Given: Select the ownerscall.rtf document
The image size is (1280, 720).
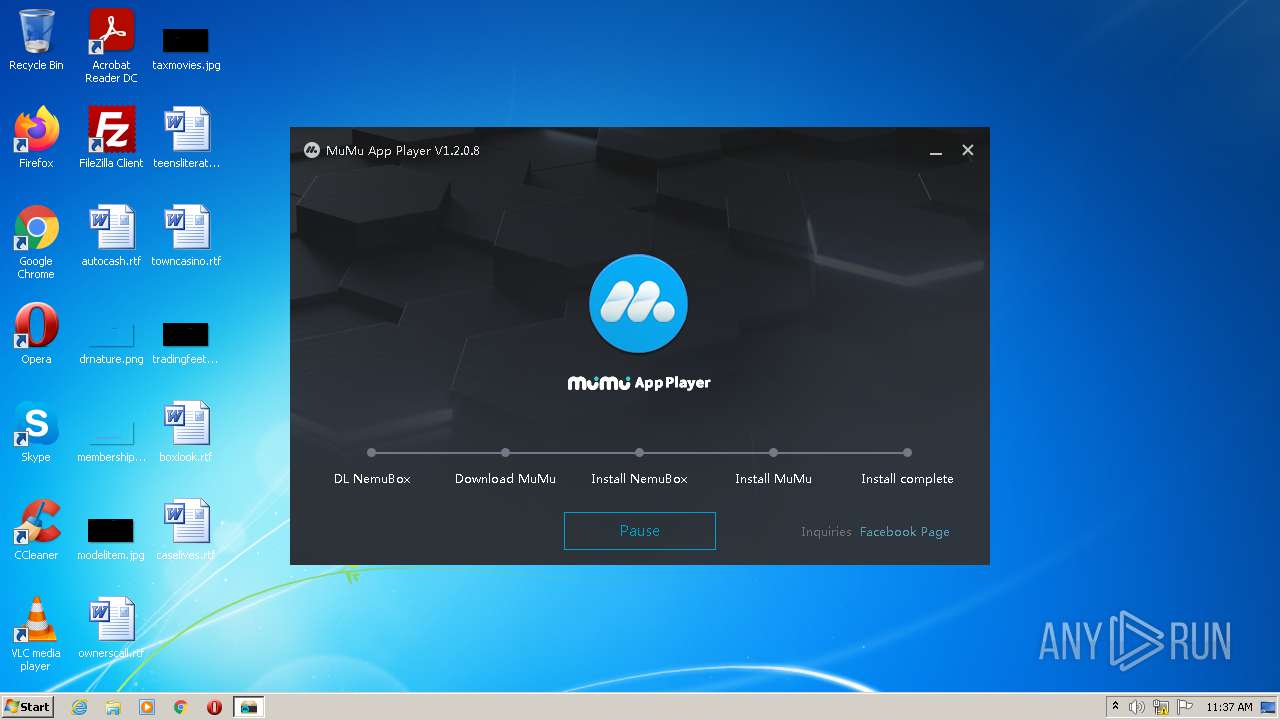Looking at the screenshot, I should pos(111,628).
